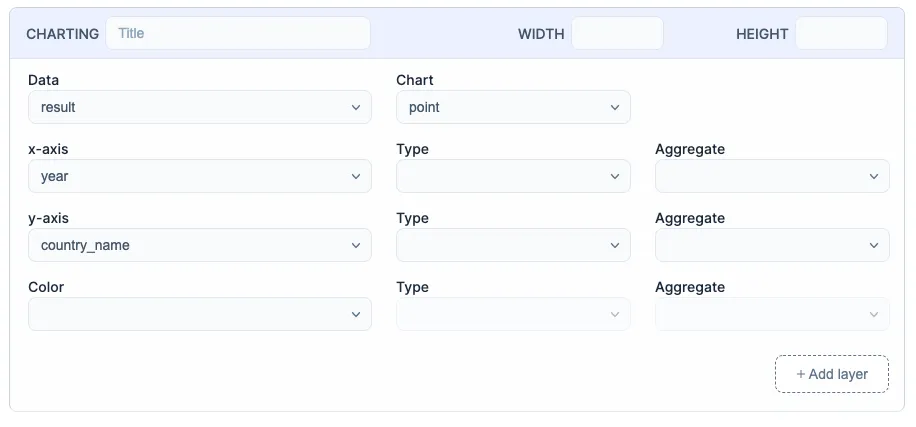The height and width of the screenshot is (427, 916).
Task: Open the empty Color field dropdown
Action: click(200, 314)
